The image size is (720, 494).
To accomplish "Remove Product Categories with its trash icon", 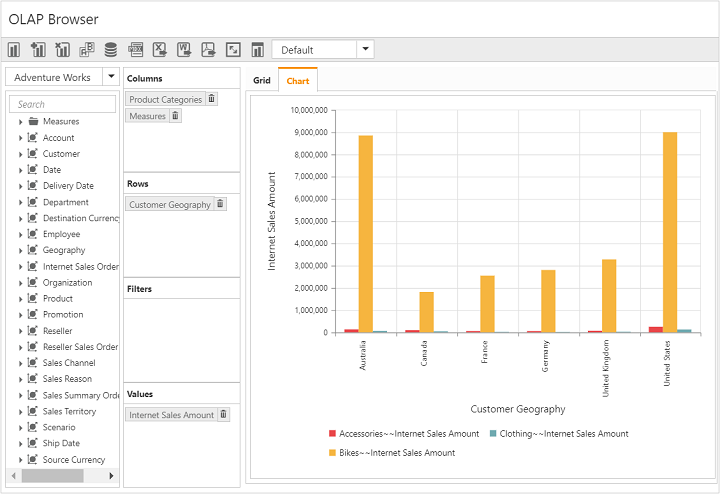I will 212,99.
